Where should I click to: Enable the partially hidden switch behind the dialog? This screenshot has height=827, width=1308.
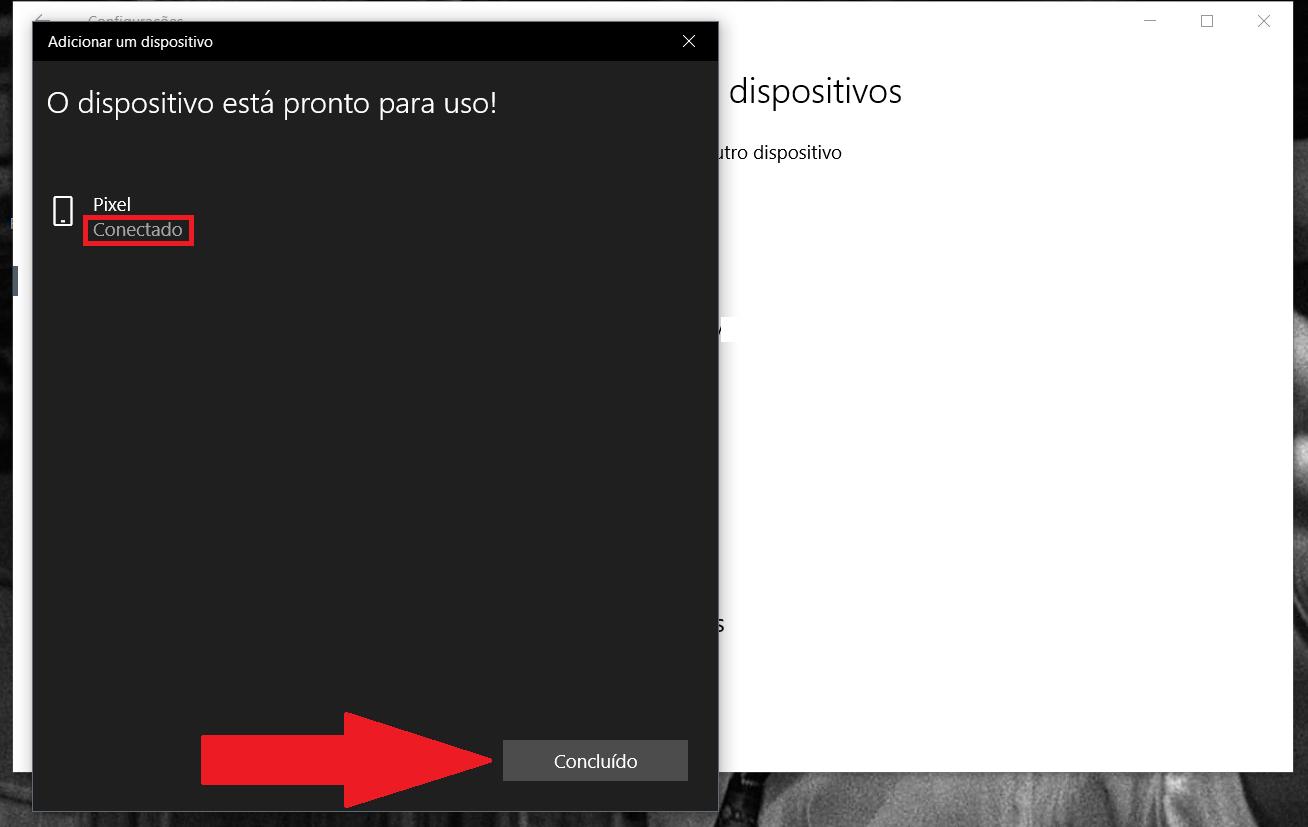(x=722, y=328)
